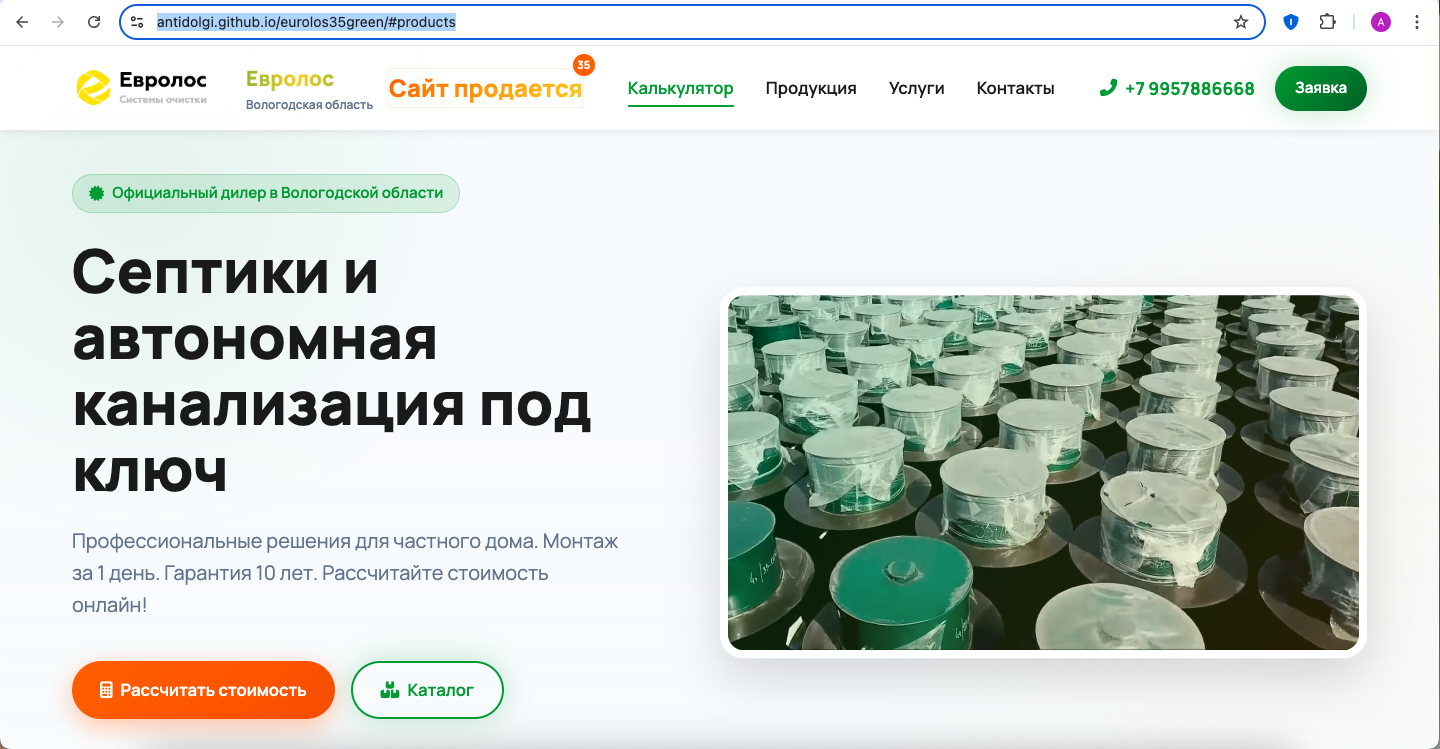Reload the page with the refresh icon
Image resolution: width=1440 pixels, height=749 pixels.
(94, 22)
